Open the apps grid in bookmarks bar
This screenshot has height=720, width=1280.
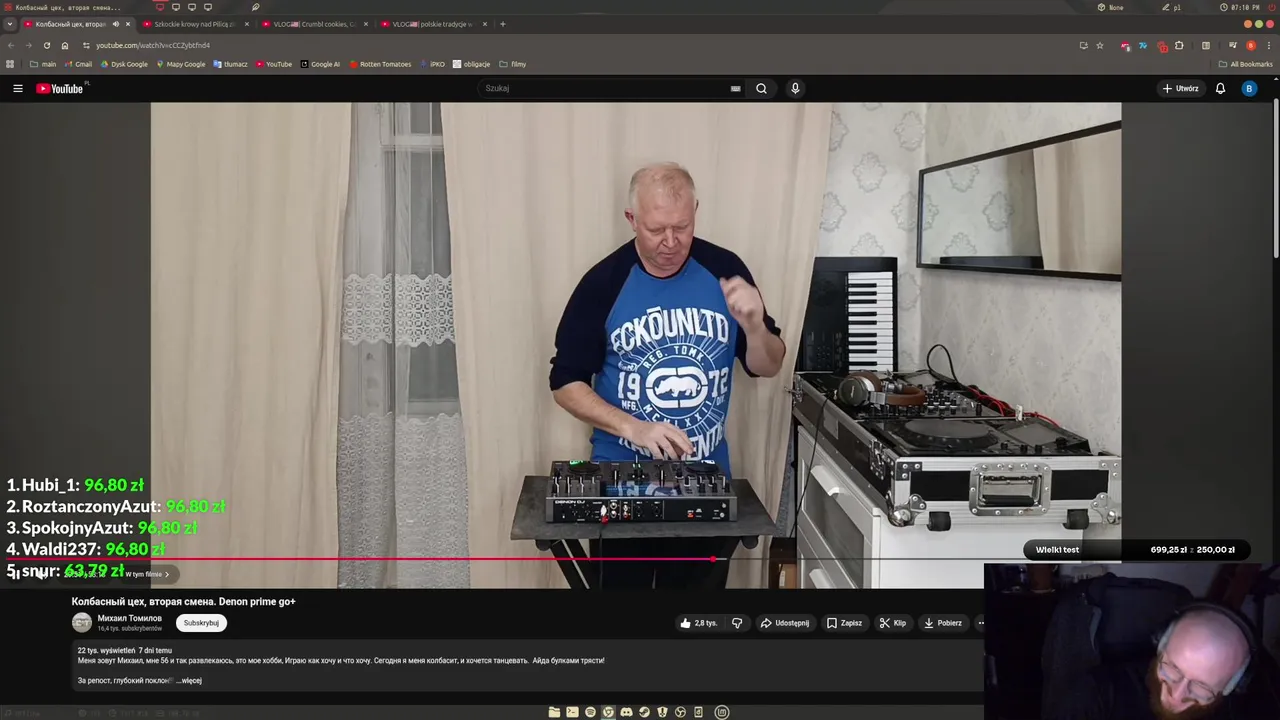pos(10,64)
